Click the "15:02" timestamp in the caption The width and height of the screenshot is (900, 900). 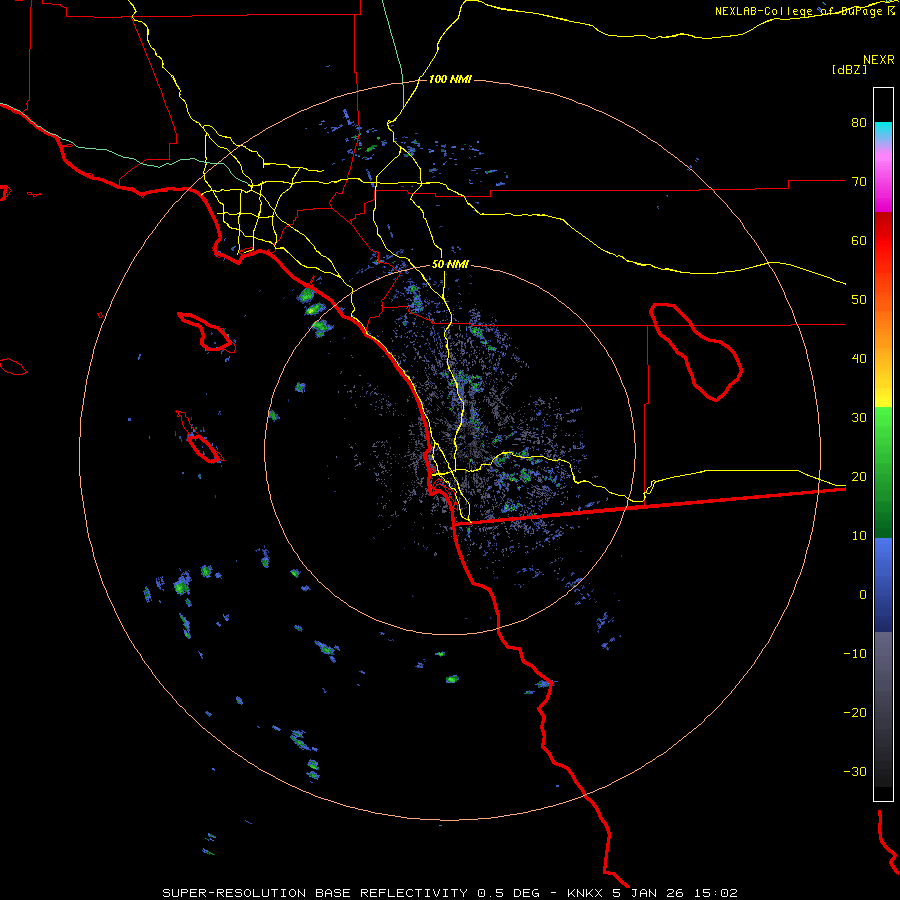coord(716,893)
